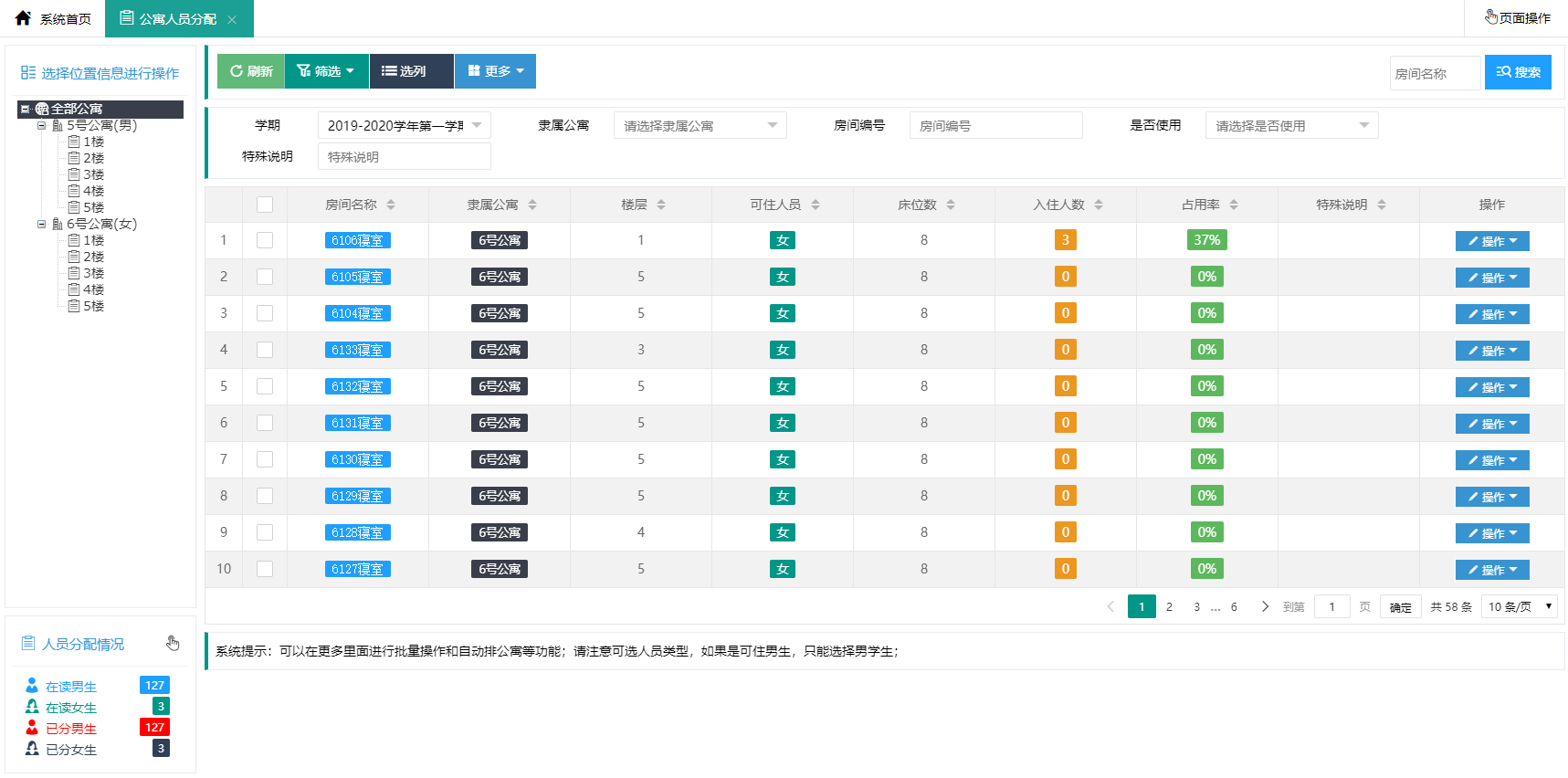Go to next page arrow in pagination
Viewport: 1568px width, 778px height.
point(1265,606)
